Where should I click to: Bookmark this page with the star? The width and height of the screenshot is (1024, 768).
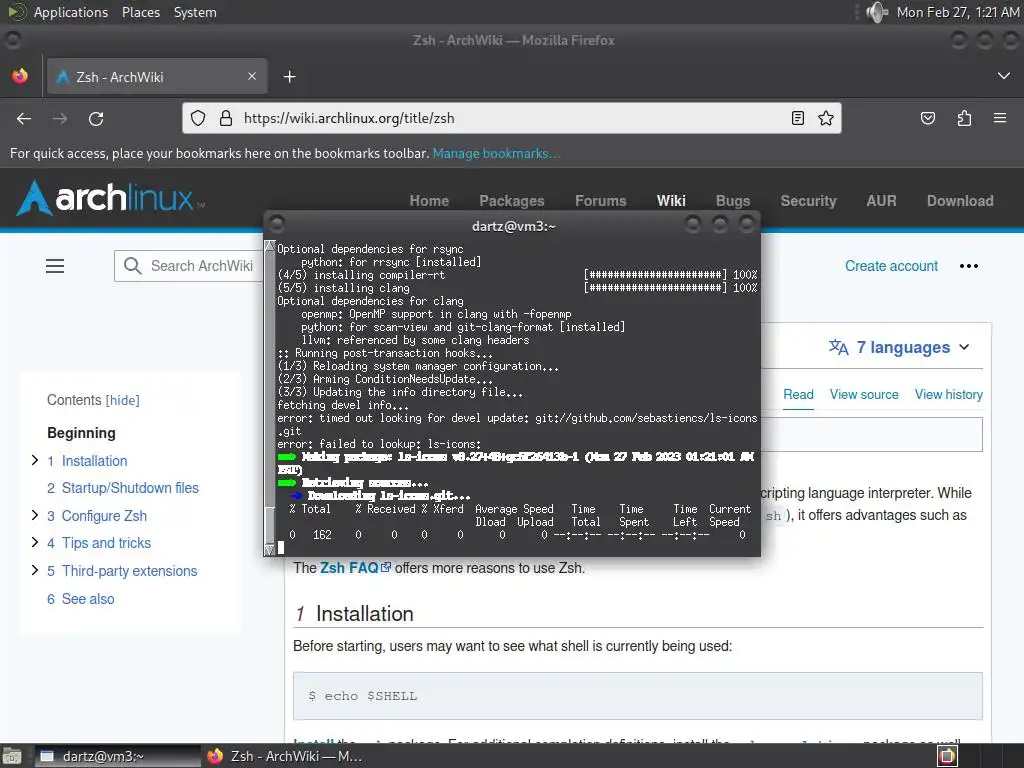(825, 118)
